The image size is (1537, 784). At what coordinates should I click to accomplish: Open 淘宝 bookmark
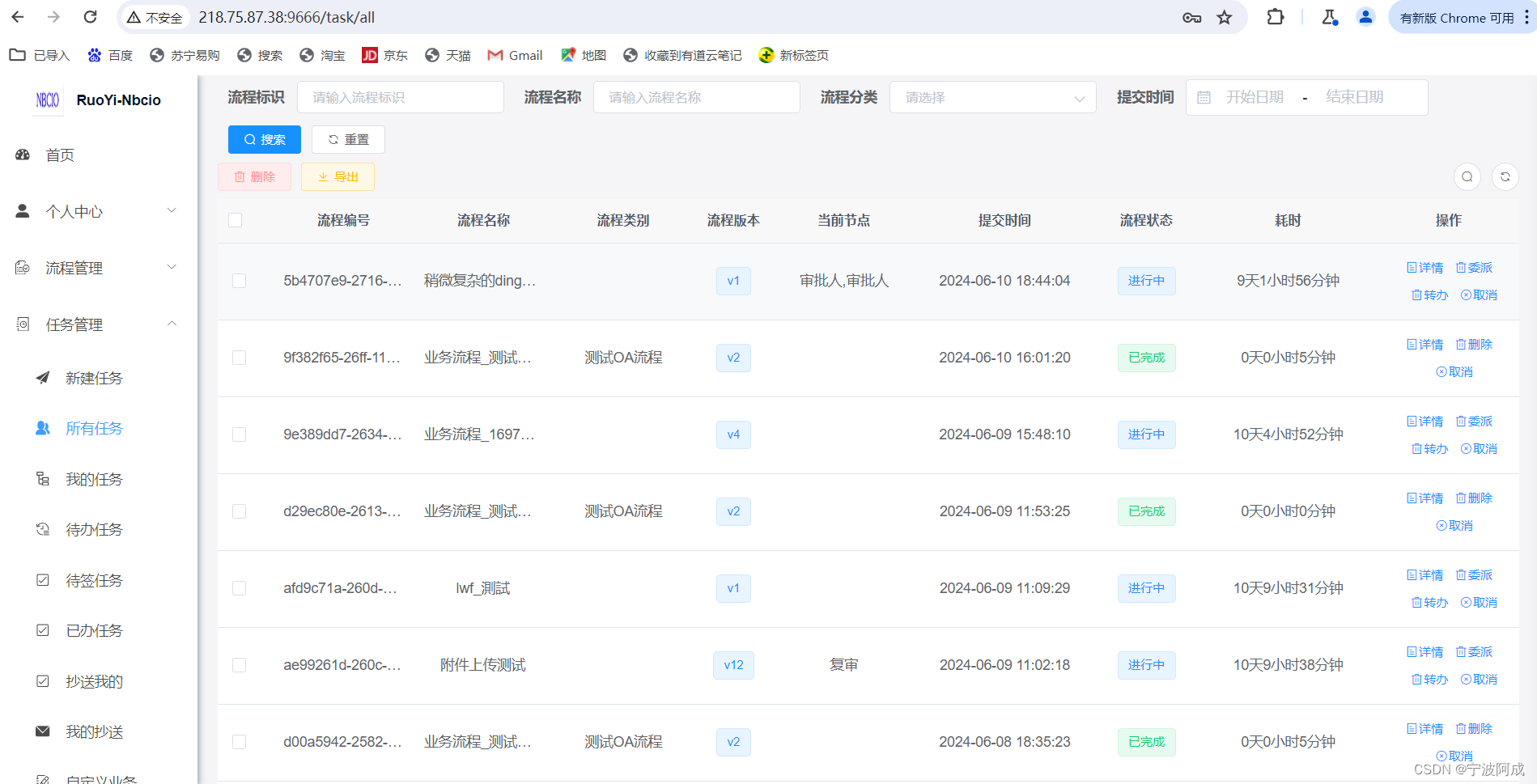click(x=322, y=55)
